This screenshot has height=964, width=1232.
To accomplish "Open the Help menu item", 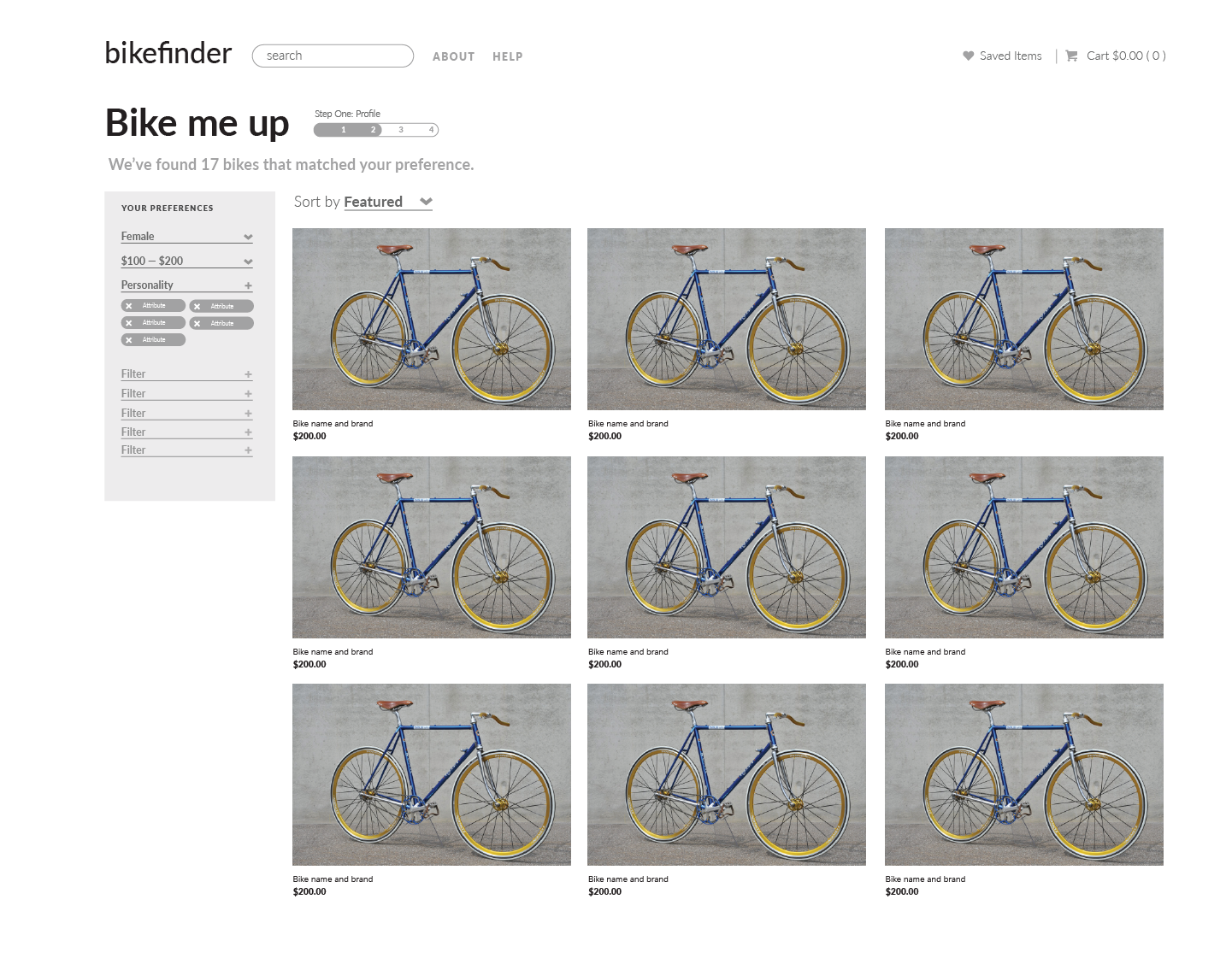I will [x=507, y=56].
